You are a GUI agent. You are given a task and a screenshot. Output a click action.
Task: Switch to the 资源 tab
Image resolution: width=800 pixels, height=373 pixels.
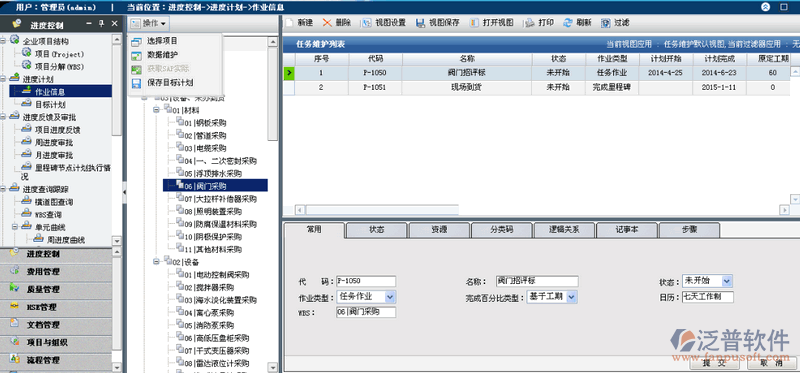439,230
